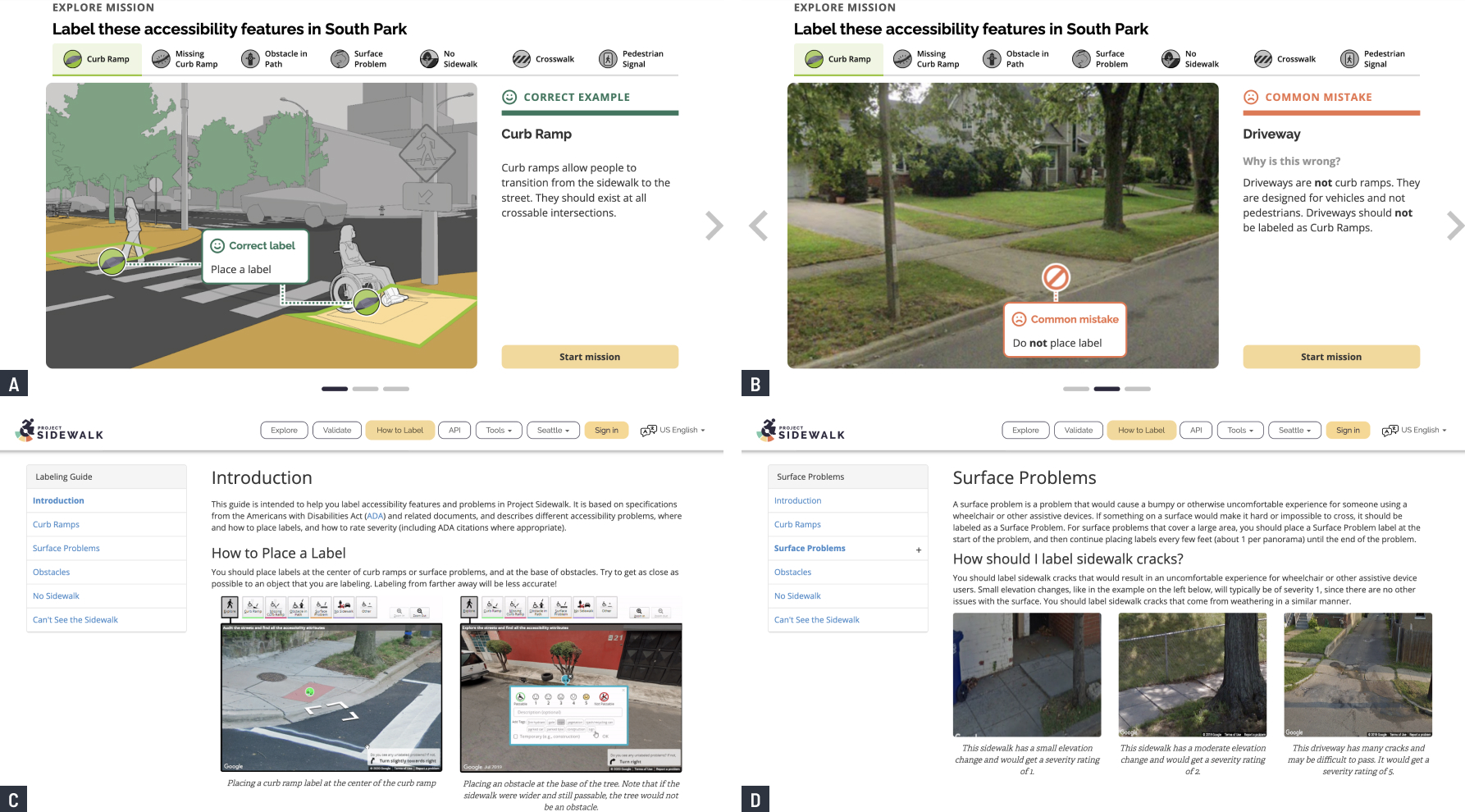The image size is (1465, 812).
Task: Click Validate in the Surface Problems page navbar
Action: (1079, 431)
